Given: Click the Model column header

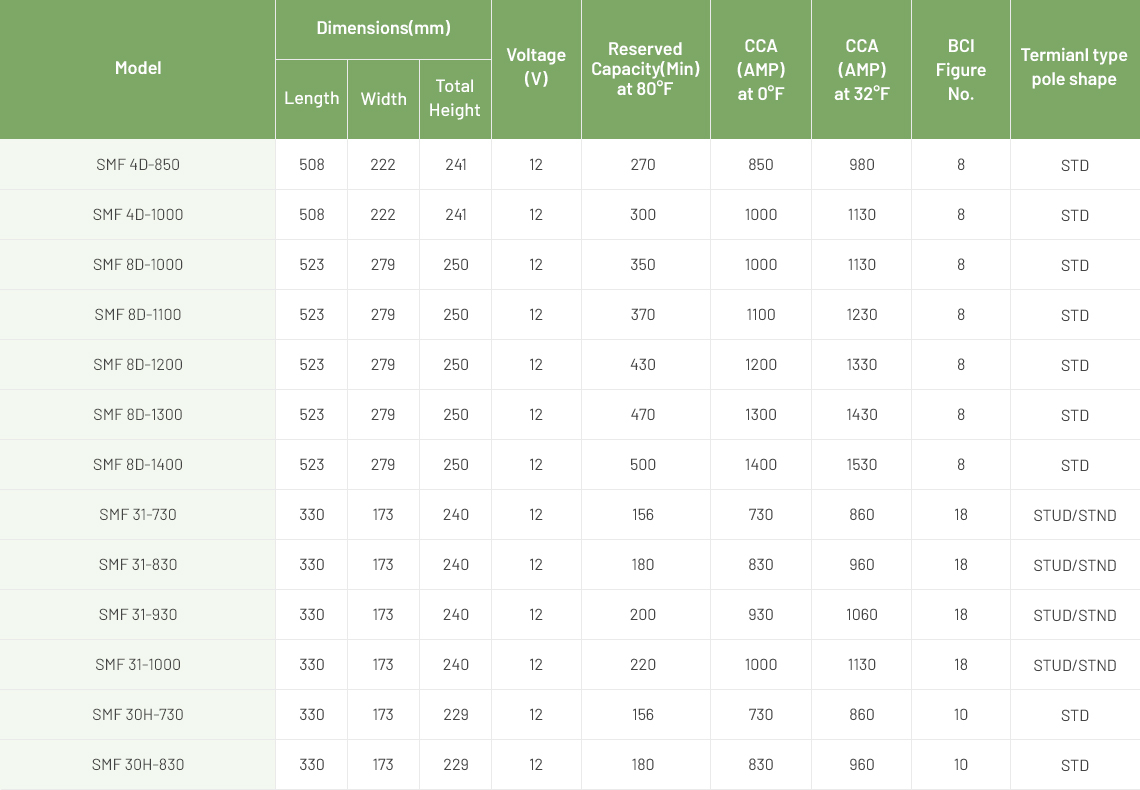Looking at the screenshot, I should (x=137, y=68).
